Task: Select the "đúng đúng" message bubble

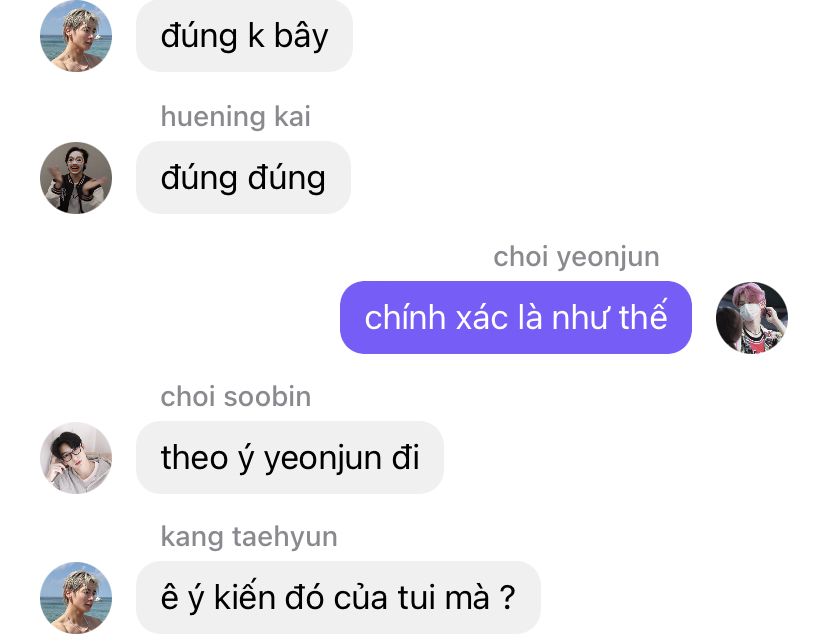Action: click(243, 178)
